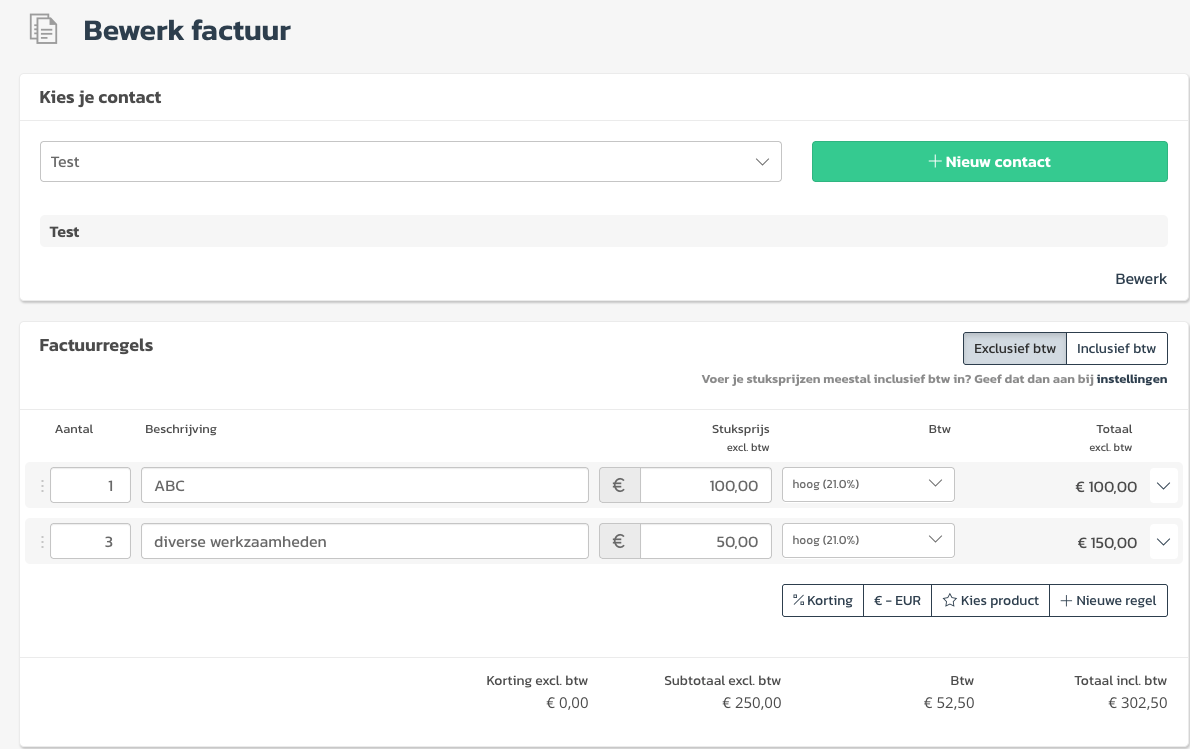Open Kies product with the star icon
The image size is (1190, 749).
tap(990, 601)
